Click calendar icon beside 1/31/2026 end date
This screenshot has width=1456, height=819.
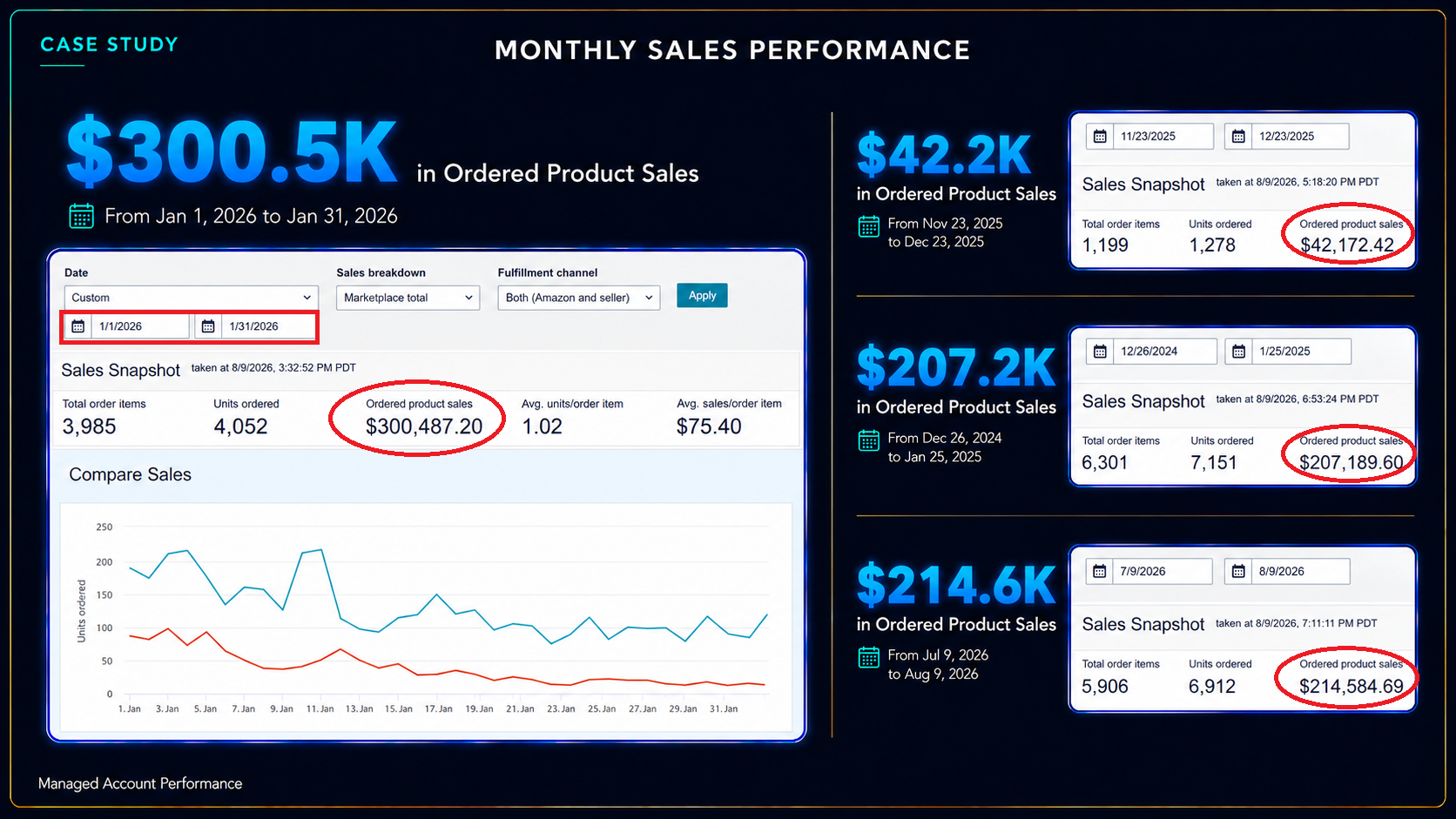208,326
